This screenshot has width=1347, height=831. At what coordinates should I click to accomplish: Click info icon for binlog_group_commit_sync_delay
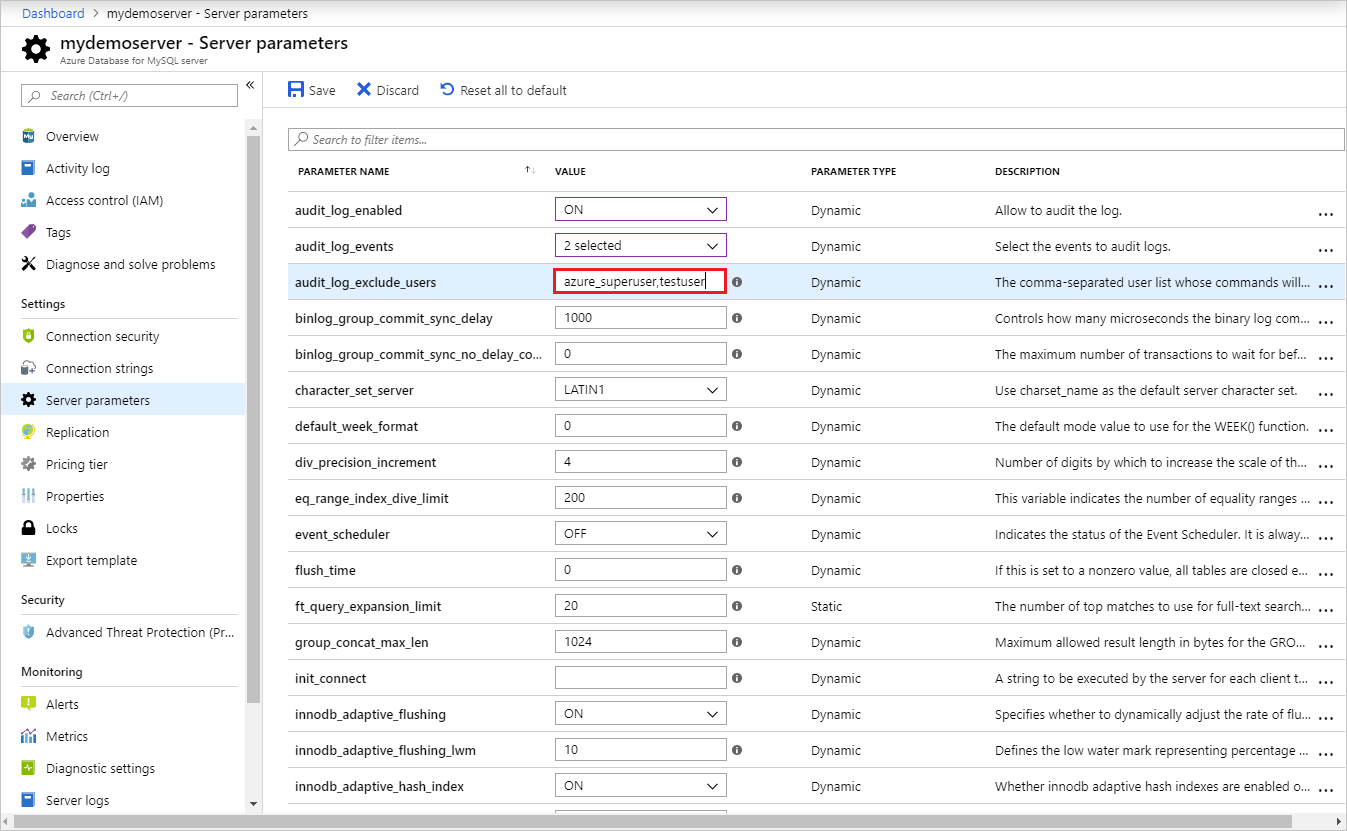737,318
